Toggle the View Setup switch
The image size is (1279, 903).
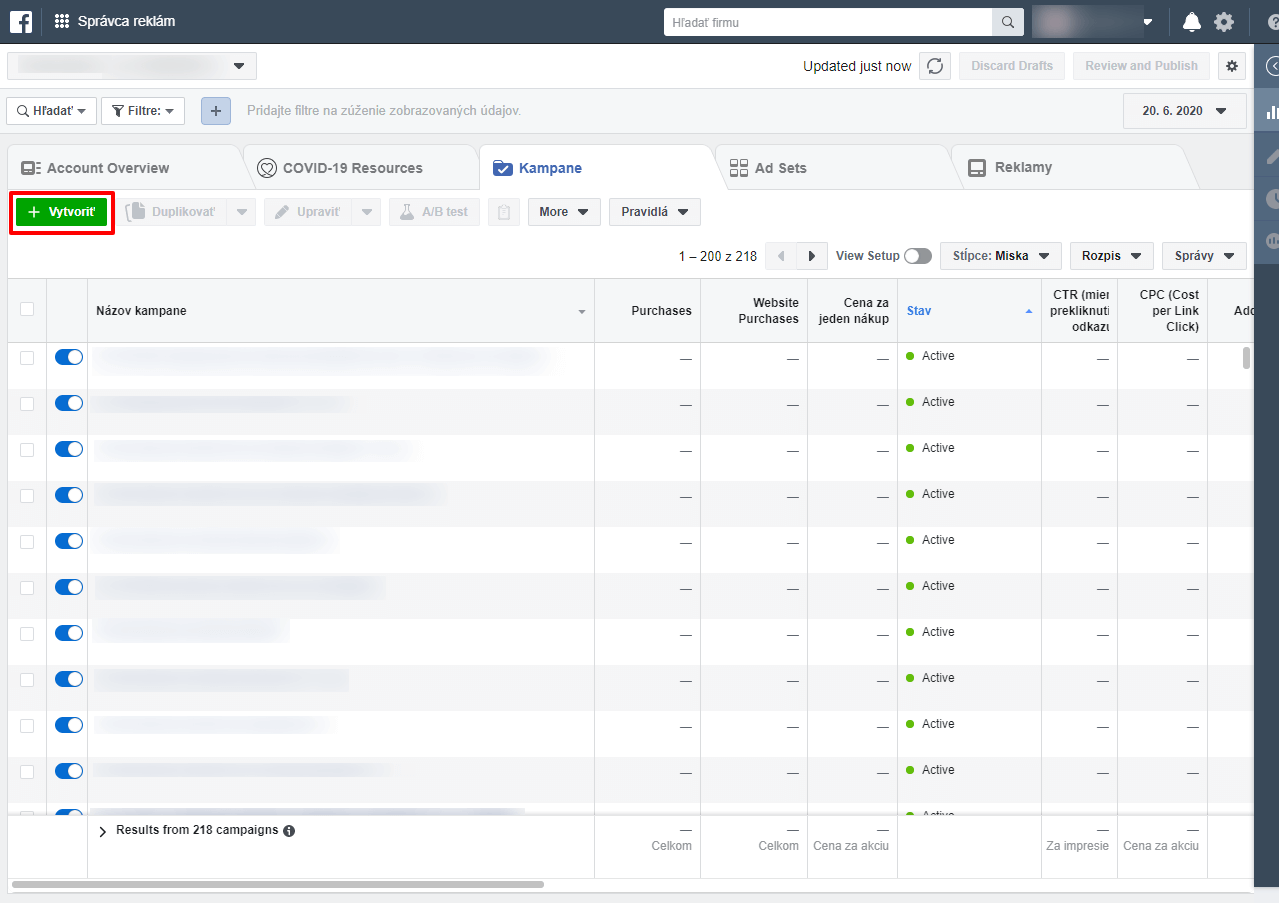click(917, 256)
